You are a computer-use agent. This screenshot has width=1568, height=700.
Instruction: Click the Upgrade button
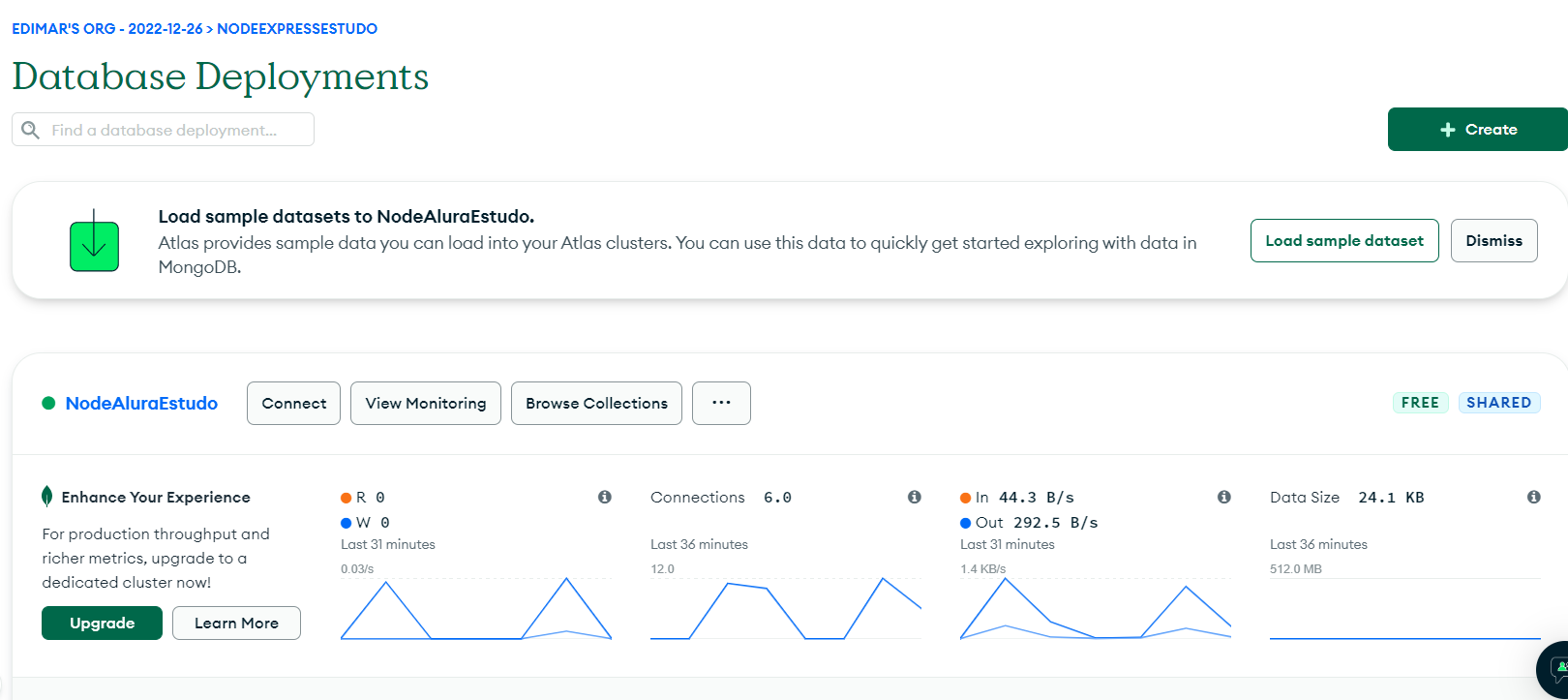(x=102, y=623)
